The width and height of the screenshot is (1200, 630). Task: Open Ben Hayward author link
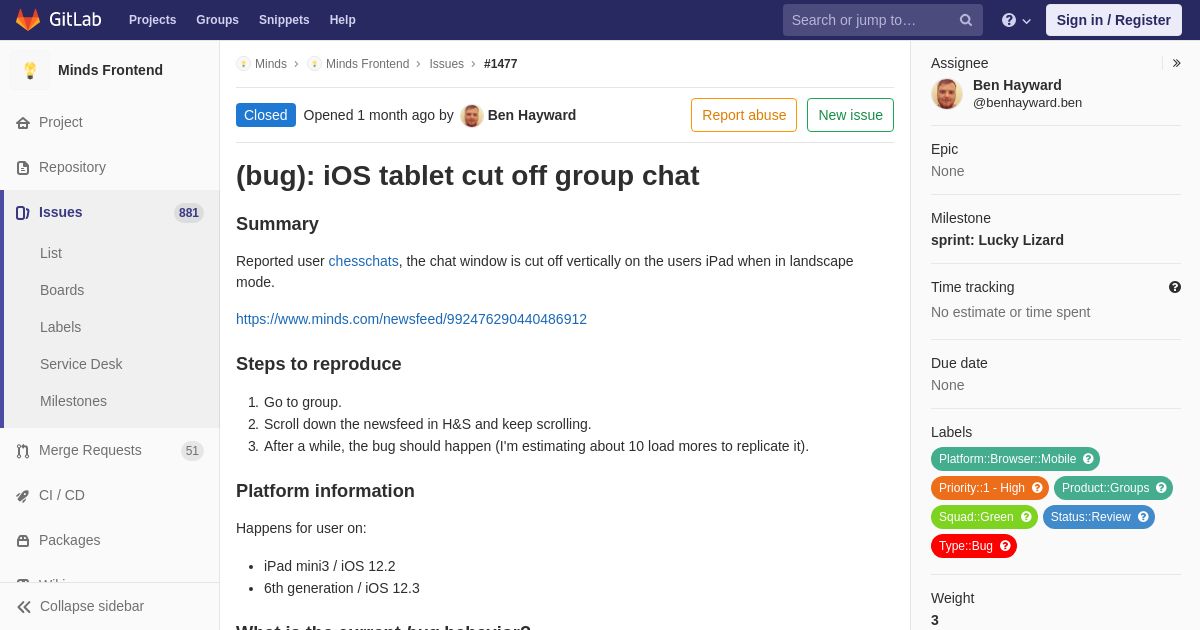coord(532,115)
